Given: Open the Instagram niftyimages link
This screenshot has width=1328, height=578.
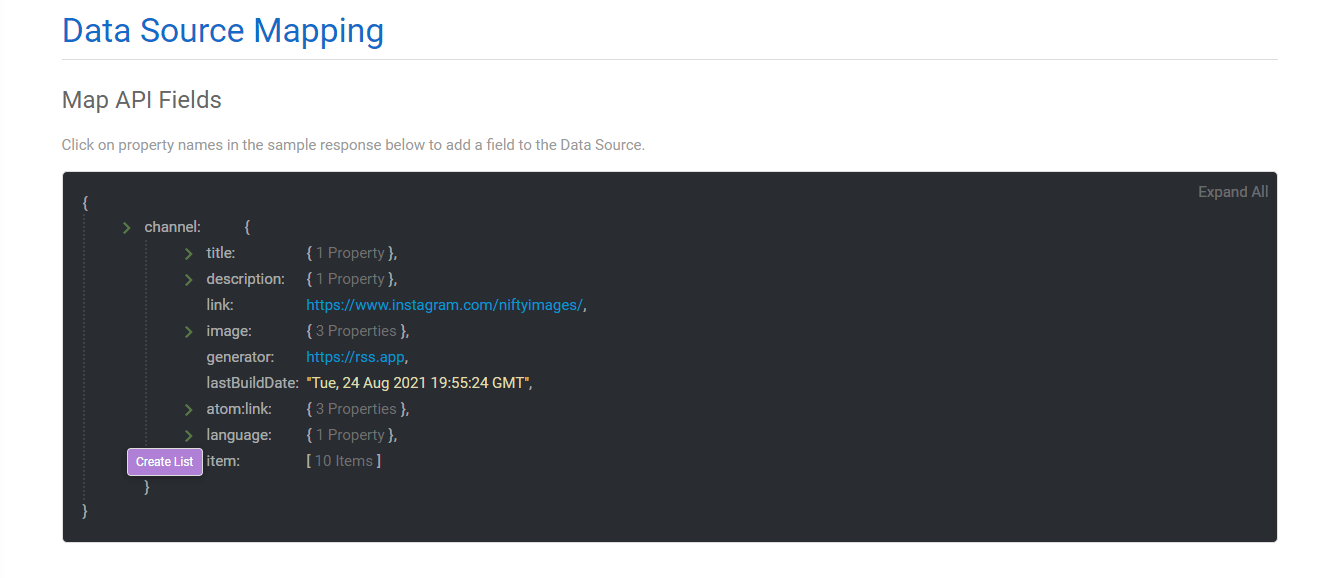Looking at the screenshot, I should [444, 305].
